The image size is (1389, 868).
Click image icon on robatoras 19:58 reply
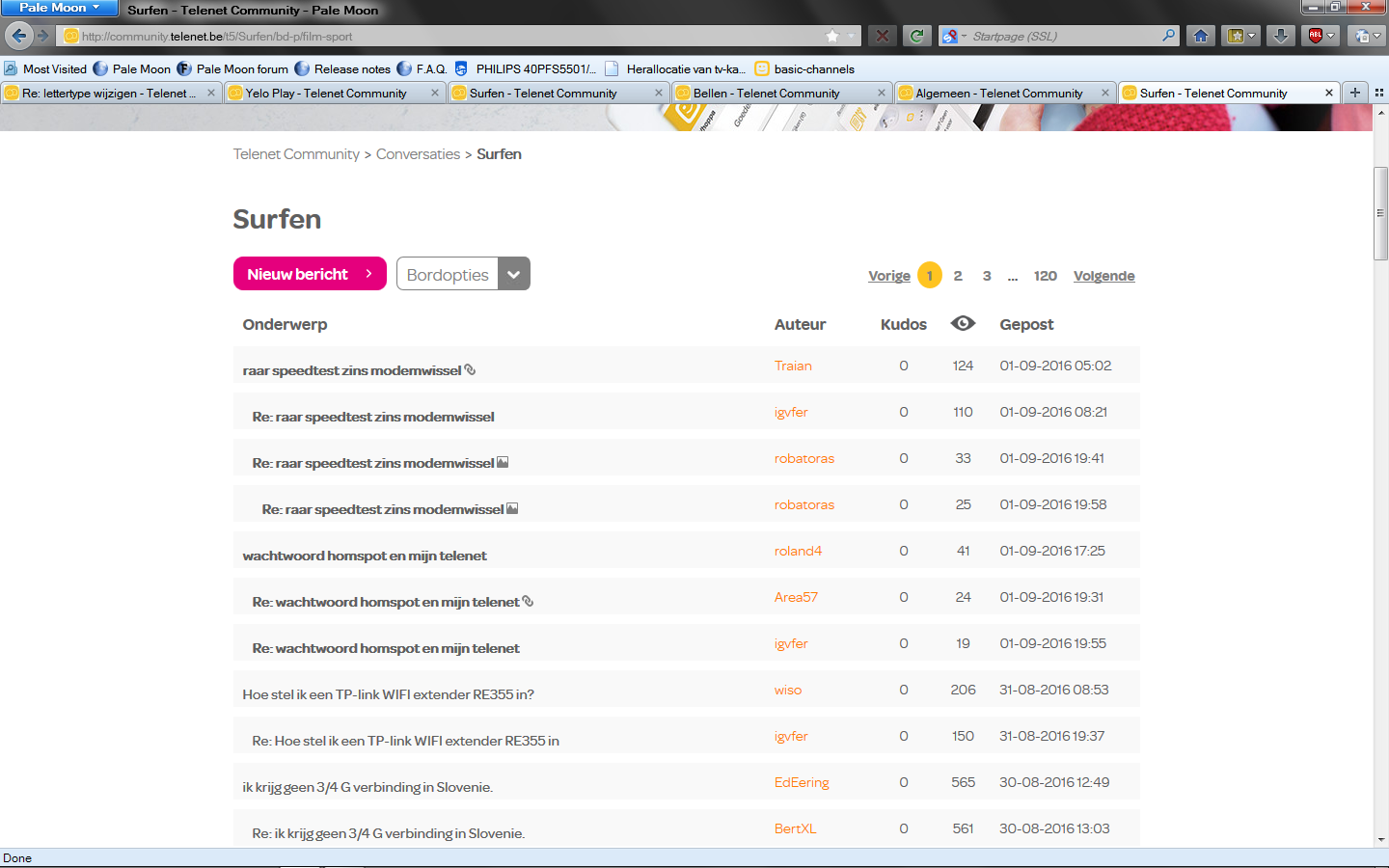(512, 508)
